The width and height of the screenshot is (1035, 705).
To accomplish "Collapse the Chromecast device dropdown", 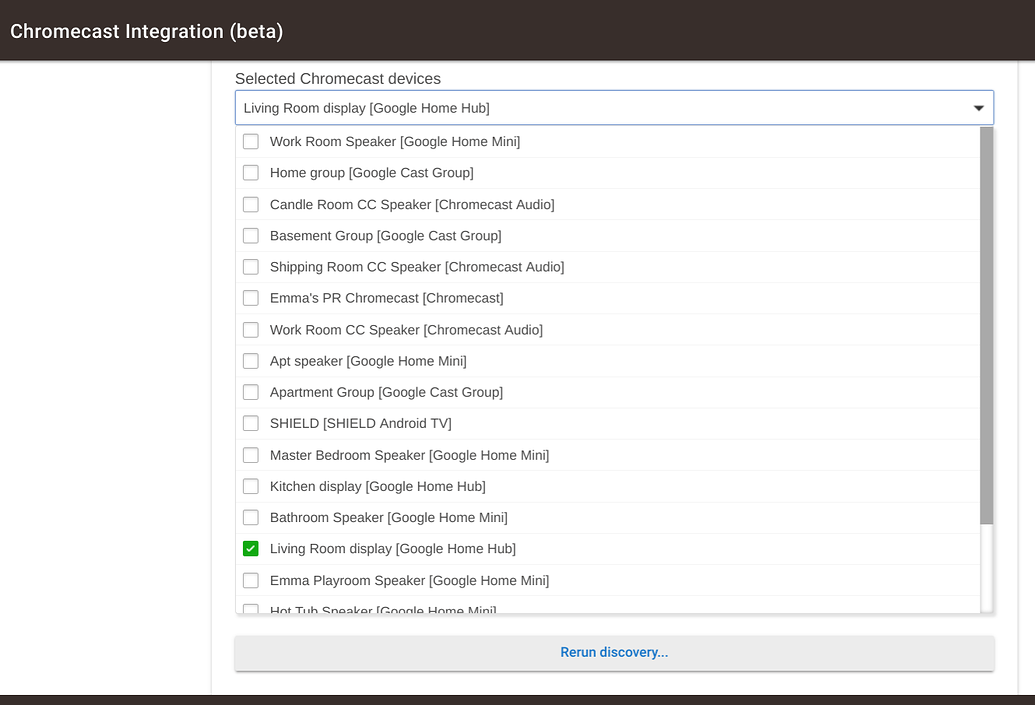I will point(978,107).
